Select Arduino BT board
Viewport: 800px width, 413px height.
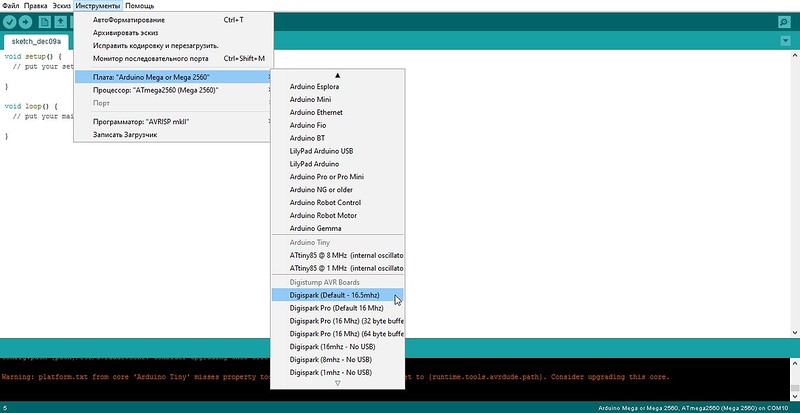(x=337, y=138)
